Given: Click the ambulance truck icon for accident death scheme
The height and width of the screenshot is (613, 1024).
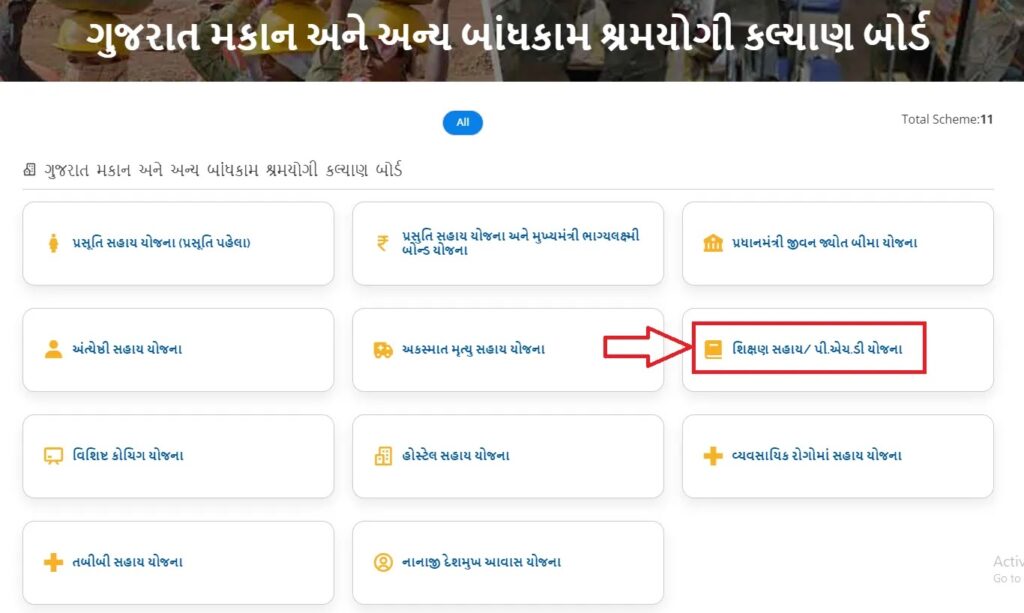Looking at the screenshot, I should 383,350.
